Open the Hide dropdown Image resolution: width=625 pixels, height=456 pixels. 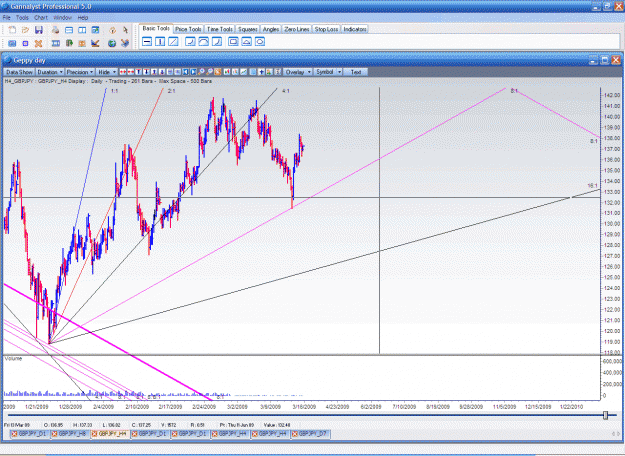coord(107,72)
